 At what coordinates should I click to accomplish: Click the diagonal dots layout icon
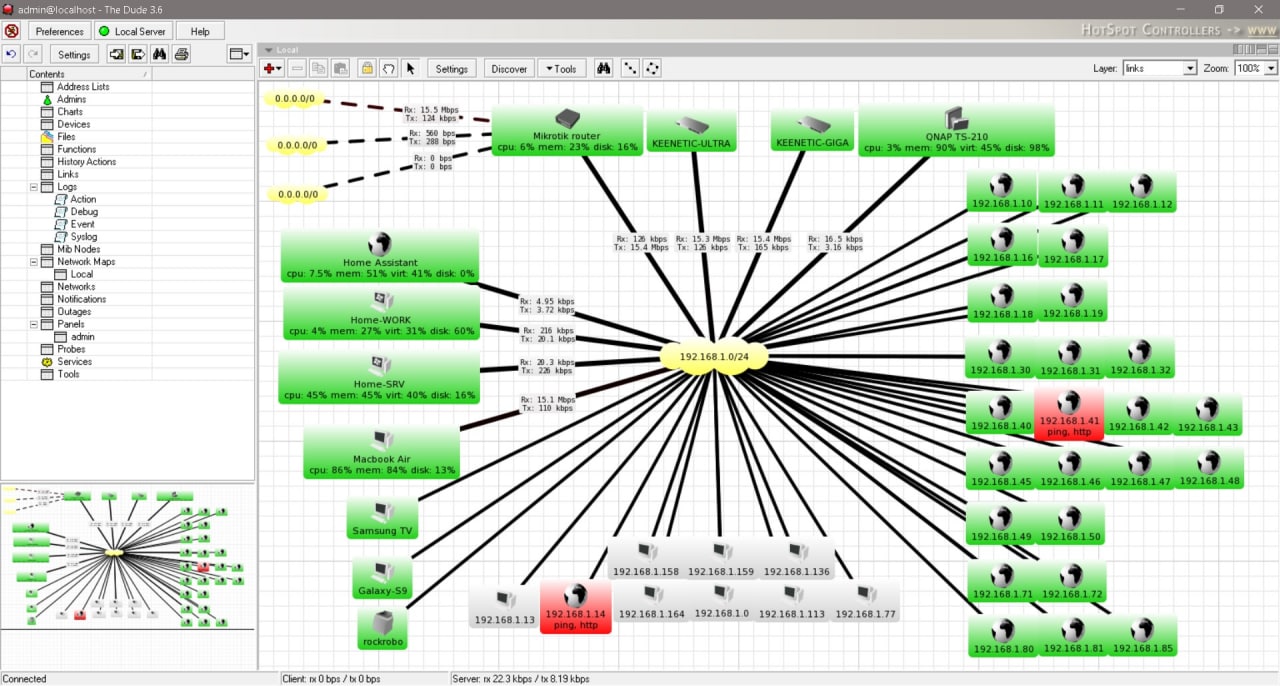click(631, 69)
